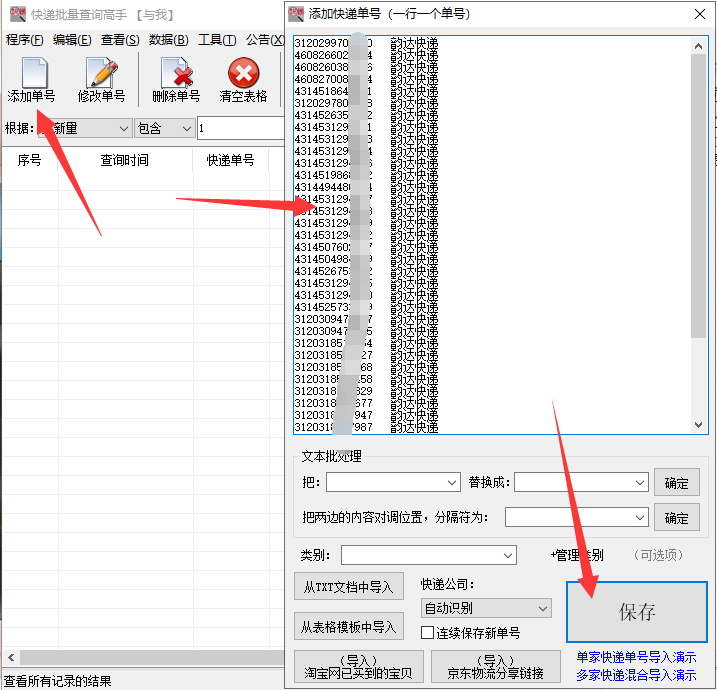This screenshot has width=717, height=690.
Task: Expand the 包含 condition dropdown
Action: [x=186, y=128]
